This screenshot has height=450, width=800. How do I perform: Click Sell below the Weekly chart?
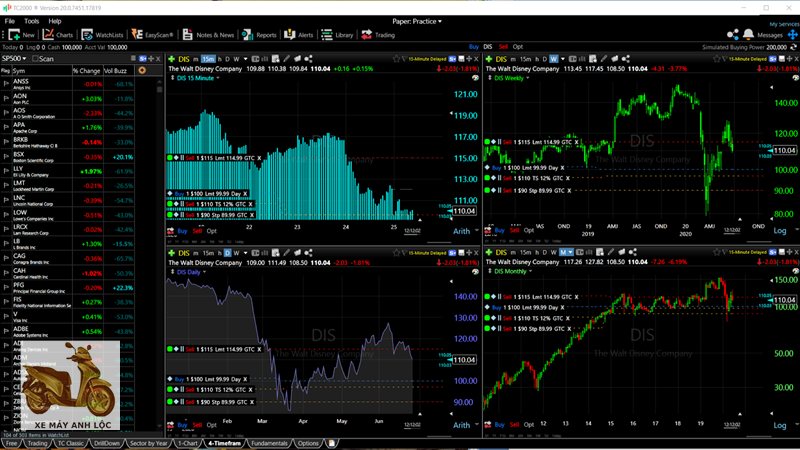pos(514,231)
